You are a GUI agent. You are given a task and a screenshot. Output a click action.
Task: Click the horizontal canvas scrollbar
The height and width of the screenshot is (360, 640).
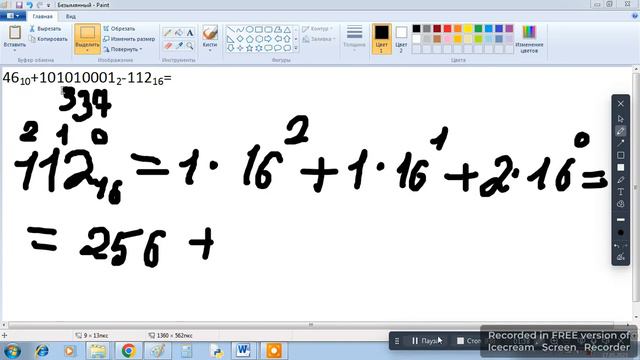[x=311, y=324]
